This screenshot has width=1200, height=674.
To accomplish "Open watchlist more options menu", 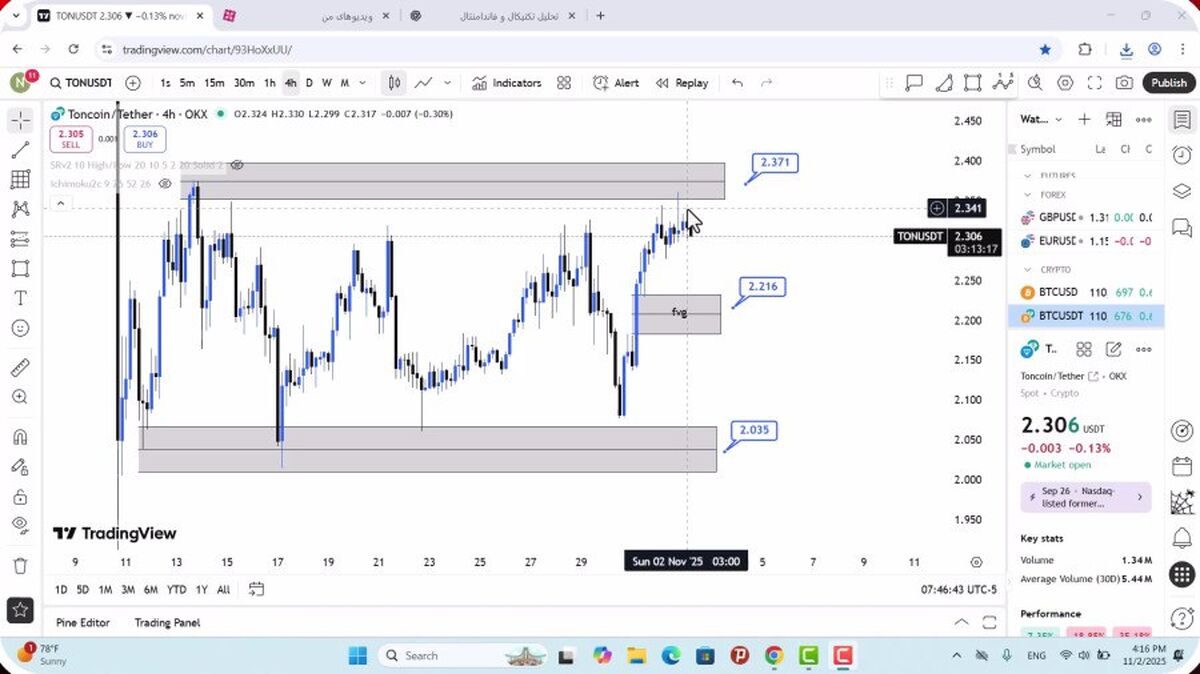I will click(1144, 120).
